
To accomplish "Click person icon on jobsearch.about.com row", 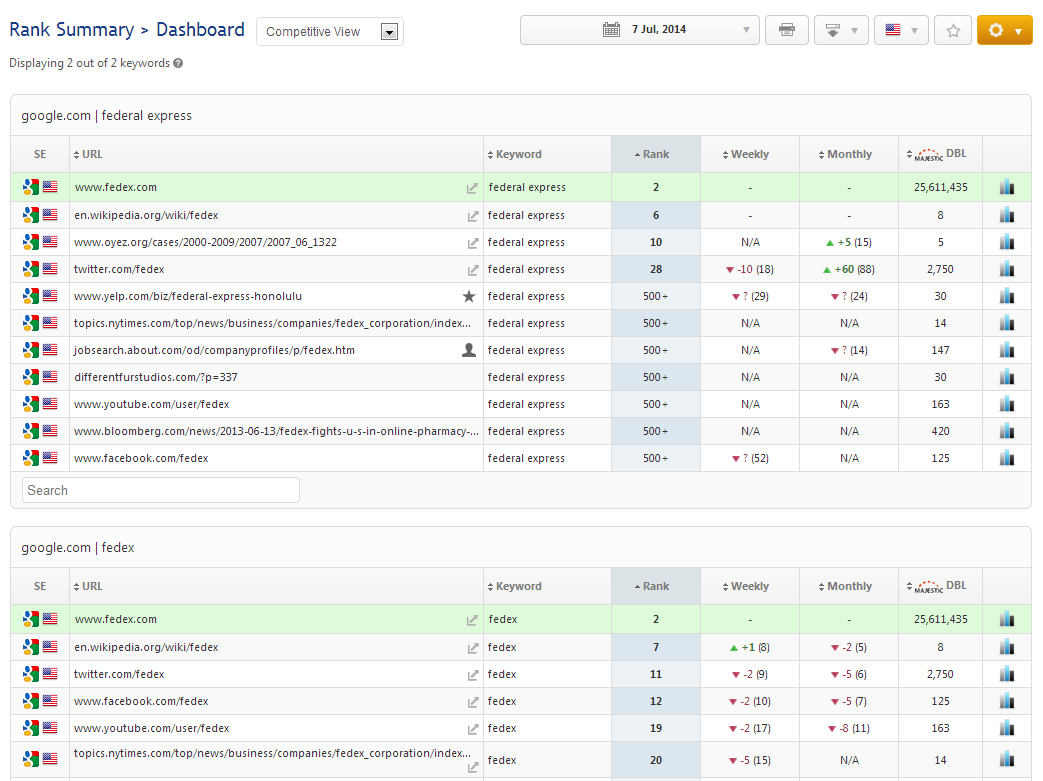I will coord(469,351).
